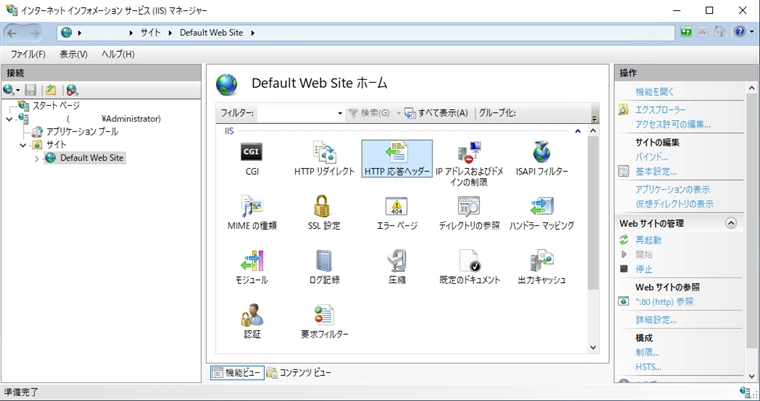760x401 pixels.
Task: Open 基本設定... action
Action: [656, 171]
